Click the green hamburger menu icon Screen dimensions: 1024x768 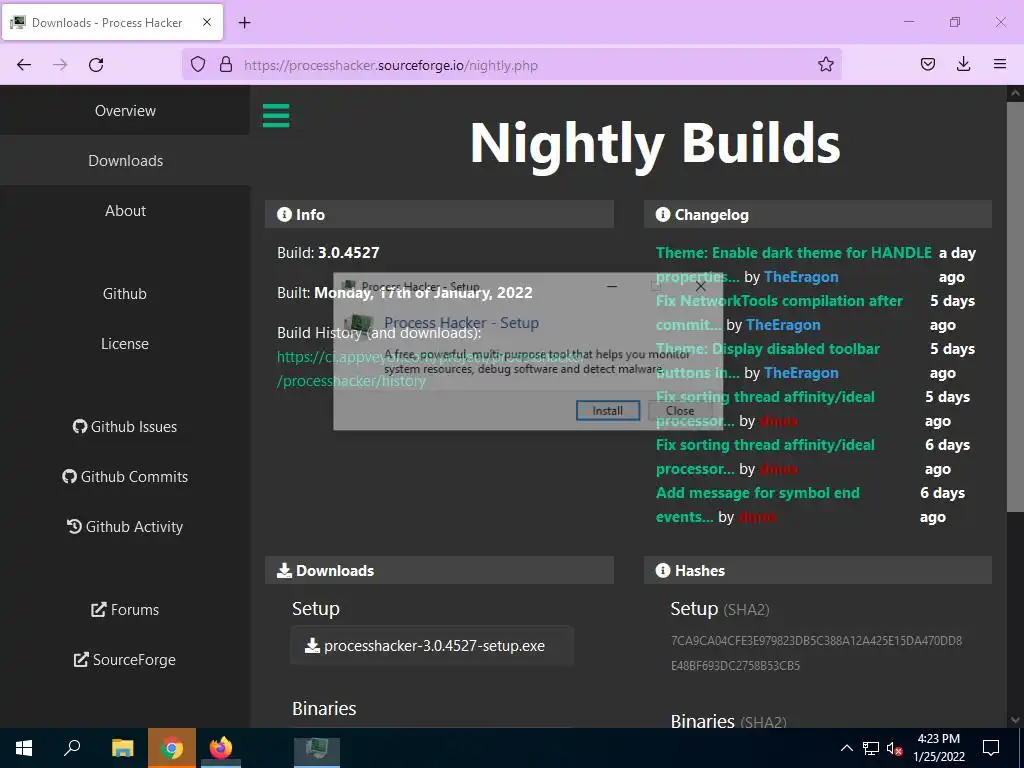(x=276, y=116)
